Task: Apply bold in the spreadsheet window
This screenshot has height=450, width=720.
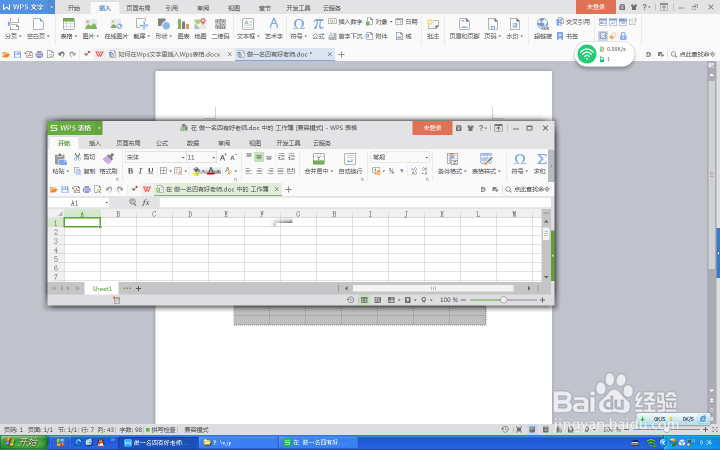Action: (130, 171)
